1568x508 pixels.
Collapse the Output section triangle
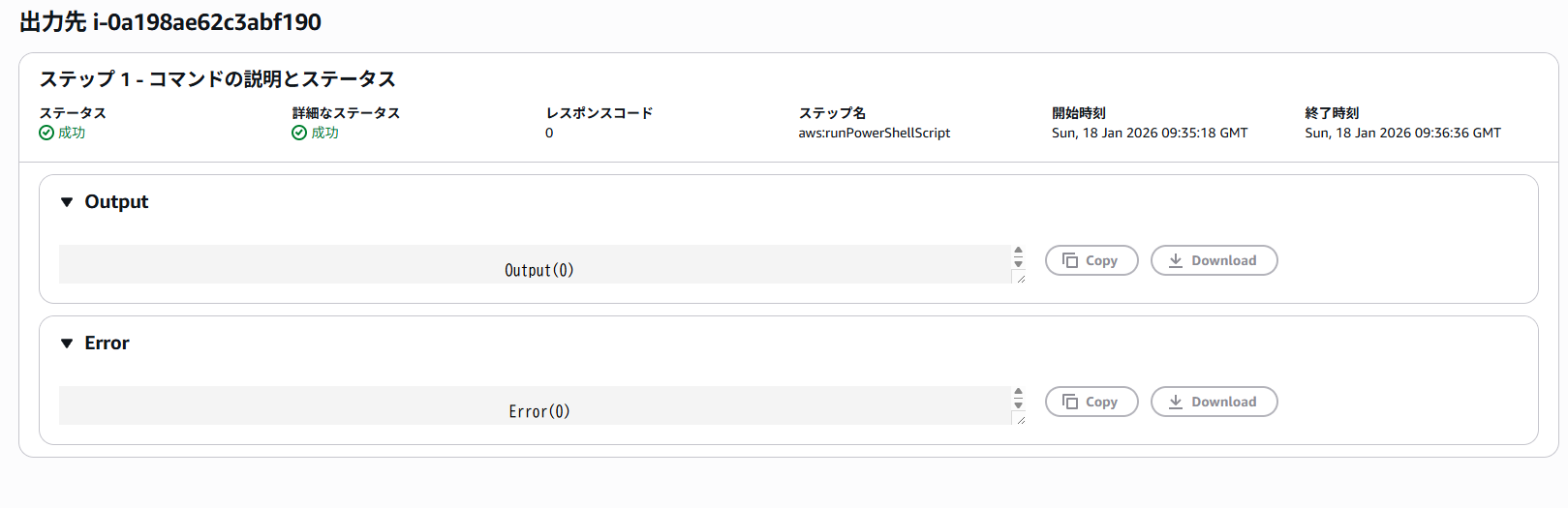[67, 202]
